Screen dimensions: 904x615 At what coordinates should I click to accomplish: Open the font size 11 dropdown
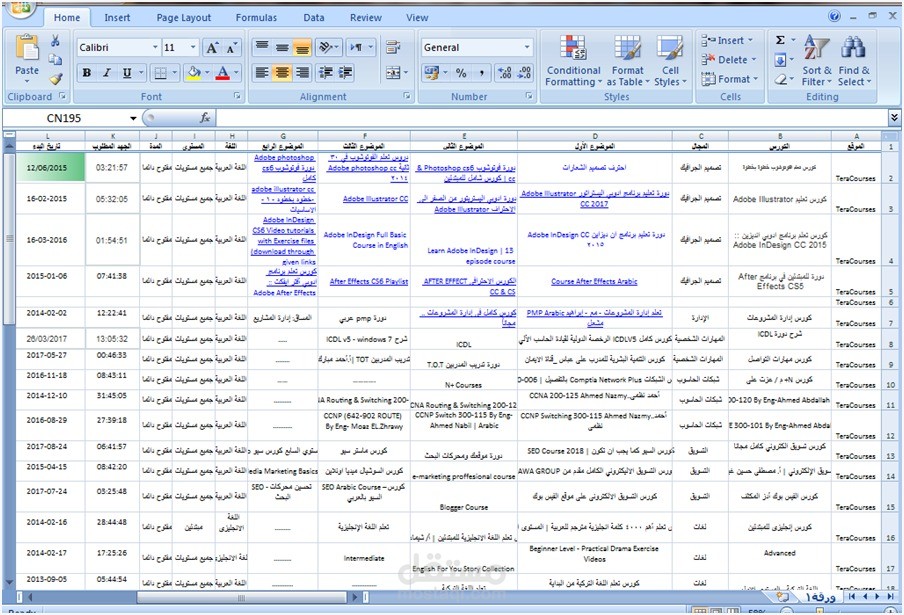[193, 47]
